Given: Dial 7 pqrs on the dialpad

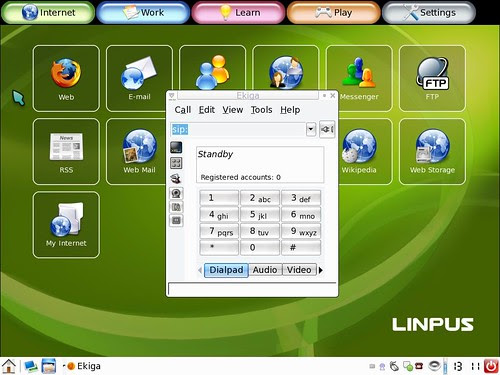Looking at the screenshot, I should (219, 231).
